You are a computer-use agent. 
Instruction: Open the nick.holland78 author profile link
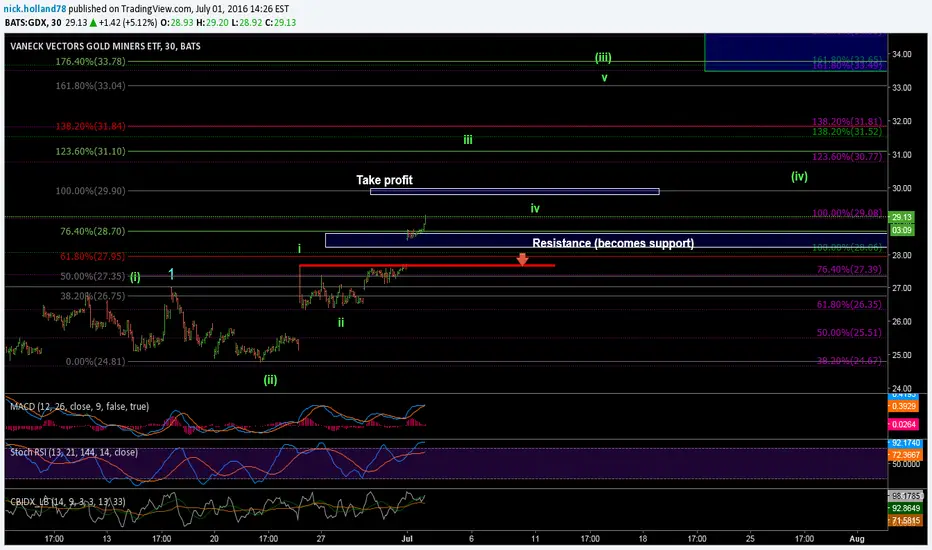[35, 9]
